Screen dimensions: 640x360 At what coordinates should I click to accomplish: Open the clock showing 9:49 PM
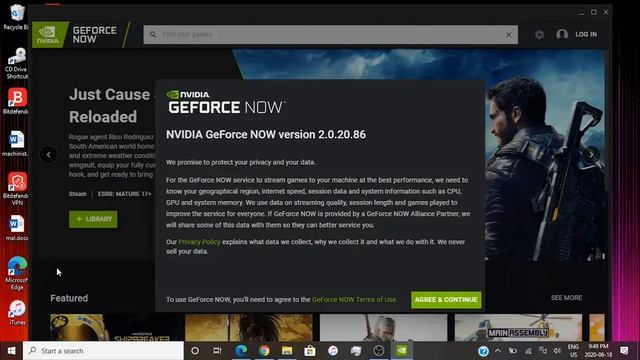click(x=598, y=351)
